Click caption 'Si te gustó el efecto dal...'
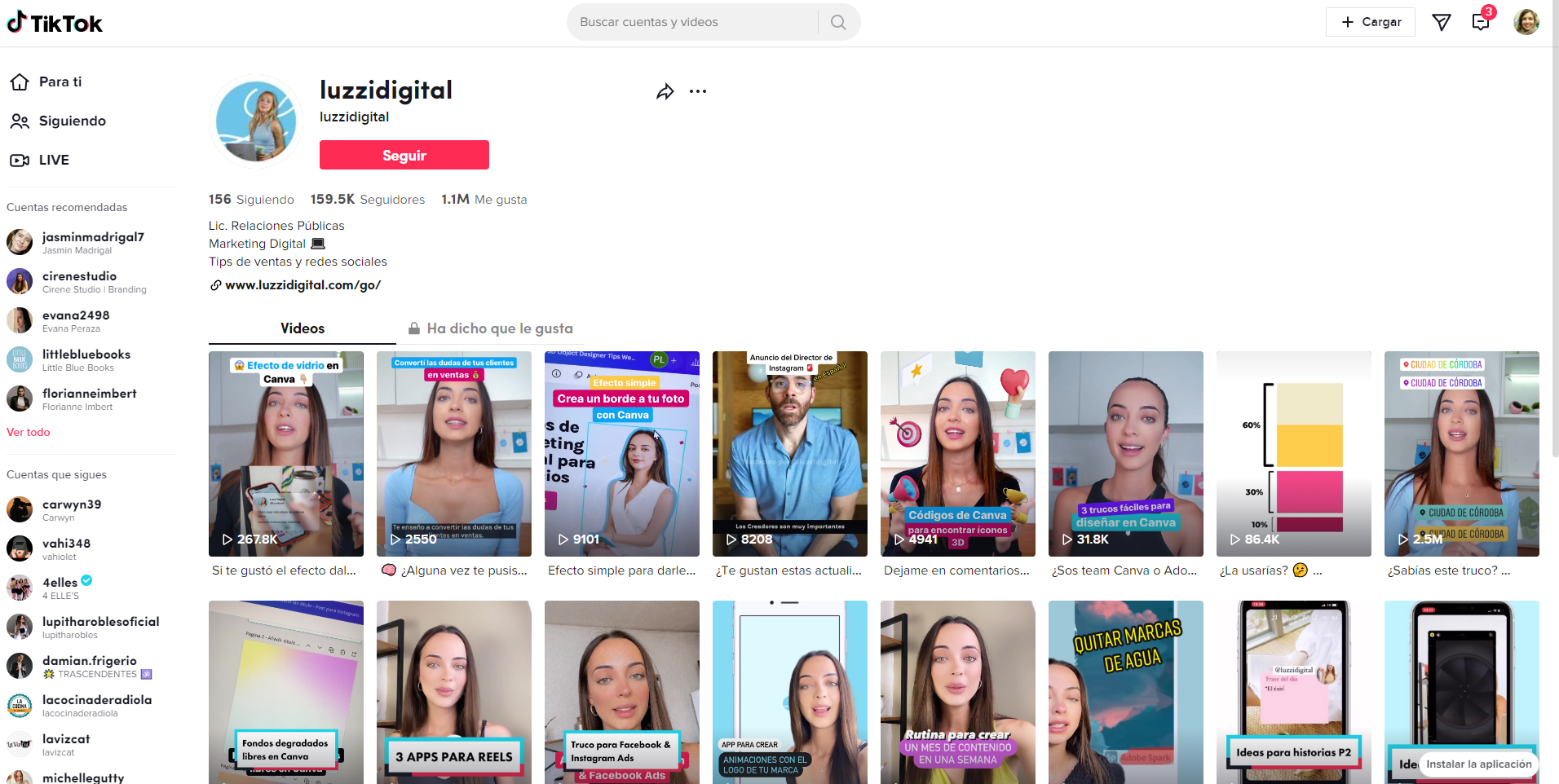This screenshot has width=1559, height=784. click(284, 570)
